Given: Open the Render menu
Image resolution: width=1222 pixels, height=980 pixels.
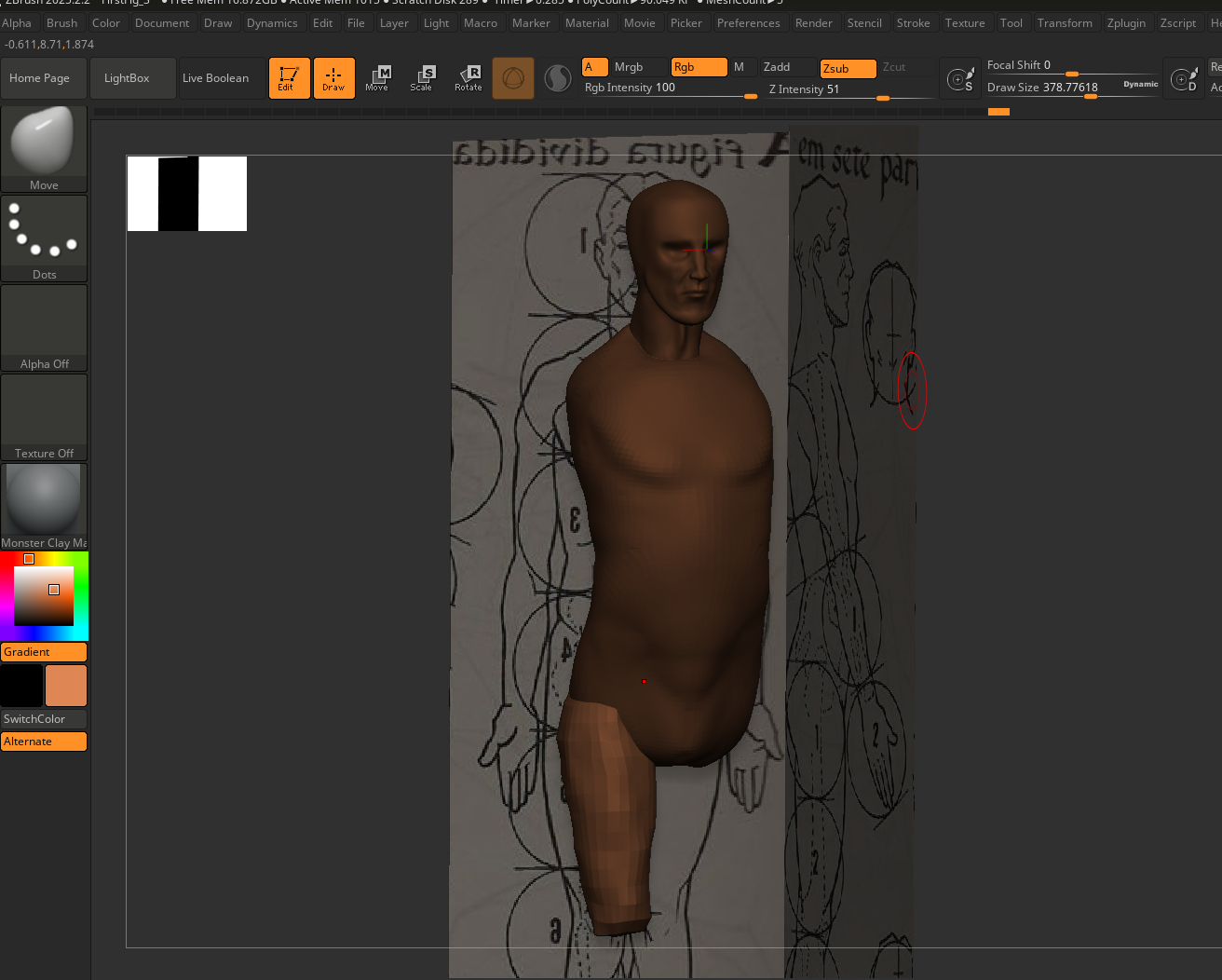Looking at the screenshot, I should point(814,23).
